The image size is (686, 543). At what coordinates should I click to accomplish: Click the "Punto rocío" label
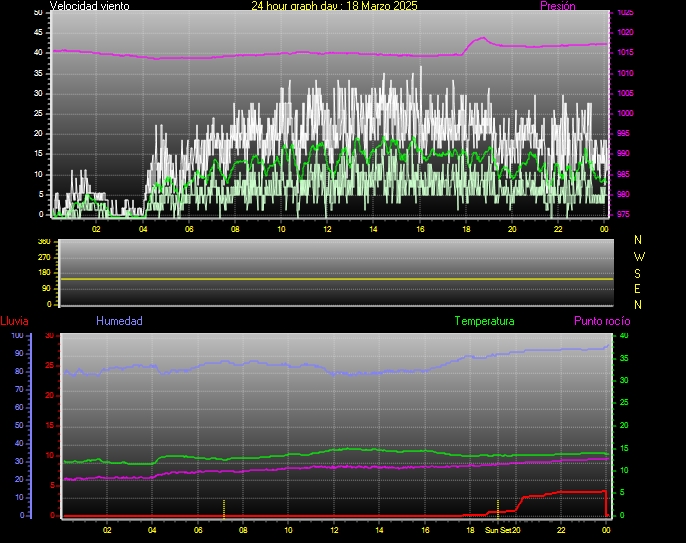[x=602, y=321]
